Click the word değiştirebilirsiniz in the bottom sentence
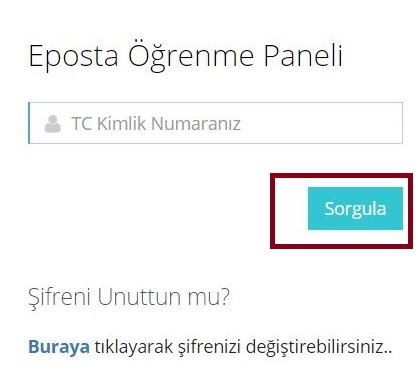Screen dimensions: 418x391 [x=316, y=347]
